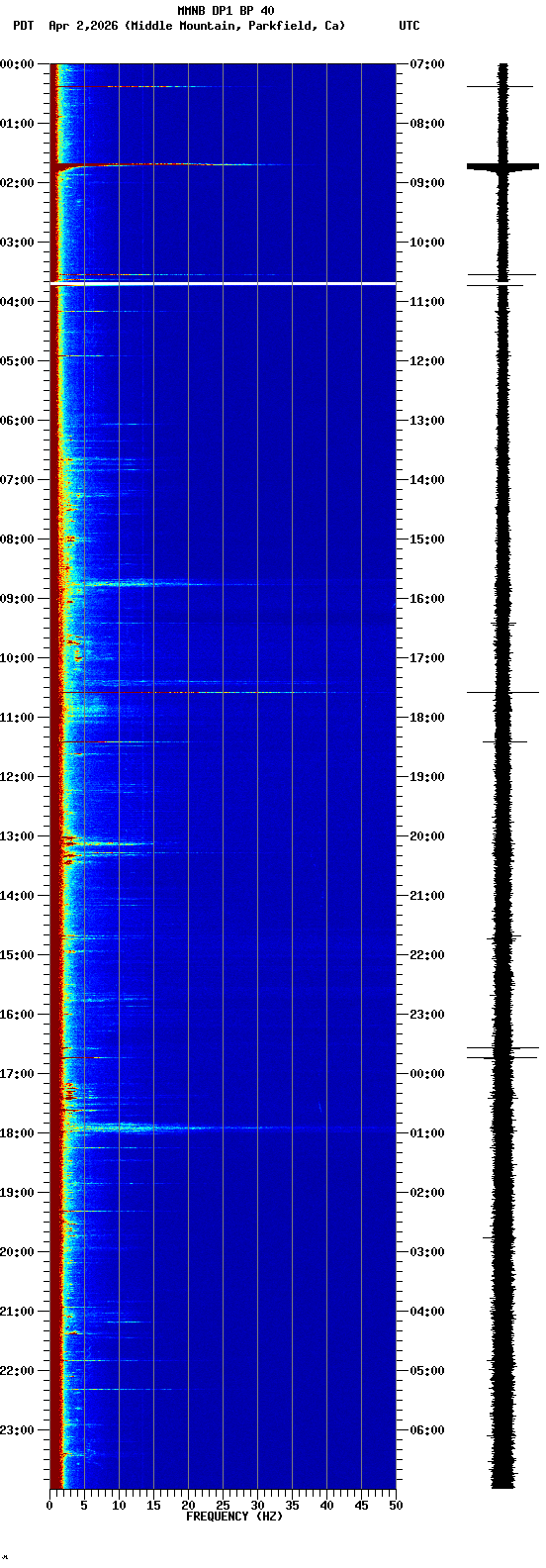
Task: Click the large seismogram spike near 08:45 UTC
Action: point(503,166)
